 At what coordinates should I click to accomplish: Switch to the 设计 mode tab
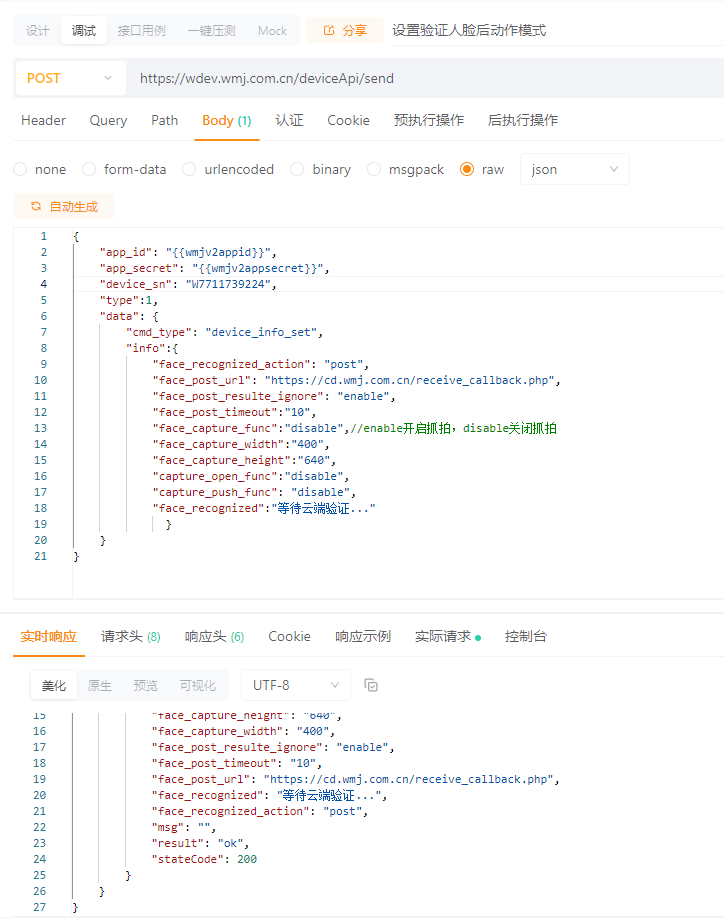coord(37,31)
